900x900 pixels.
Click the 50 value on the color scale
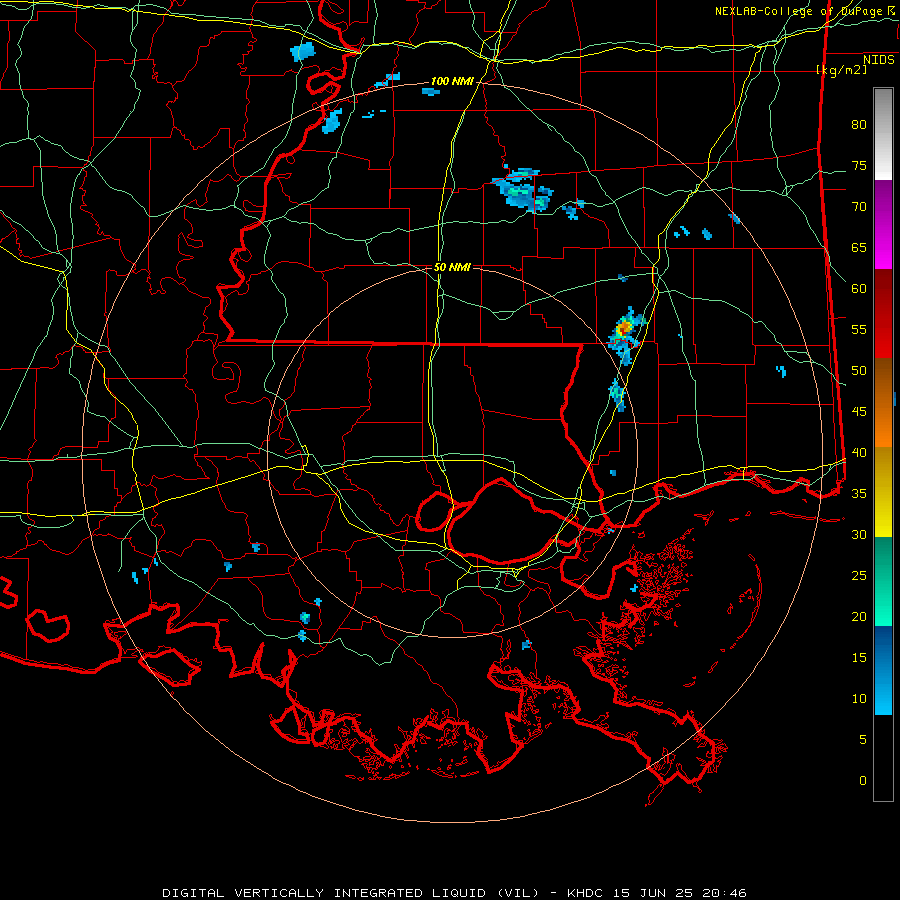[859, 371]
